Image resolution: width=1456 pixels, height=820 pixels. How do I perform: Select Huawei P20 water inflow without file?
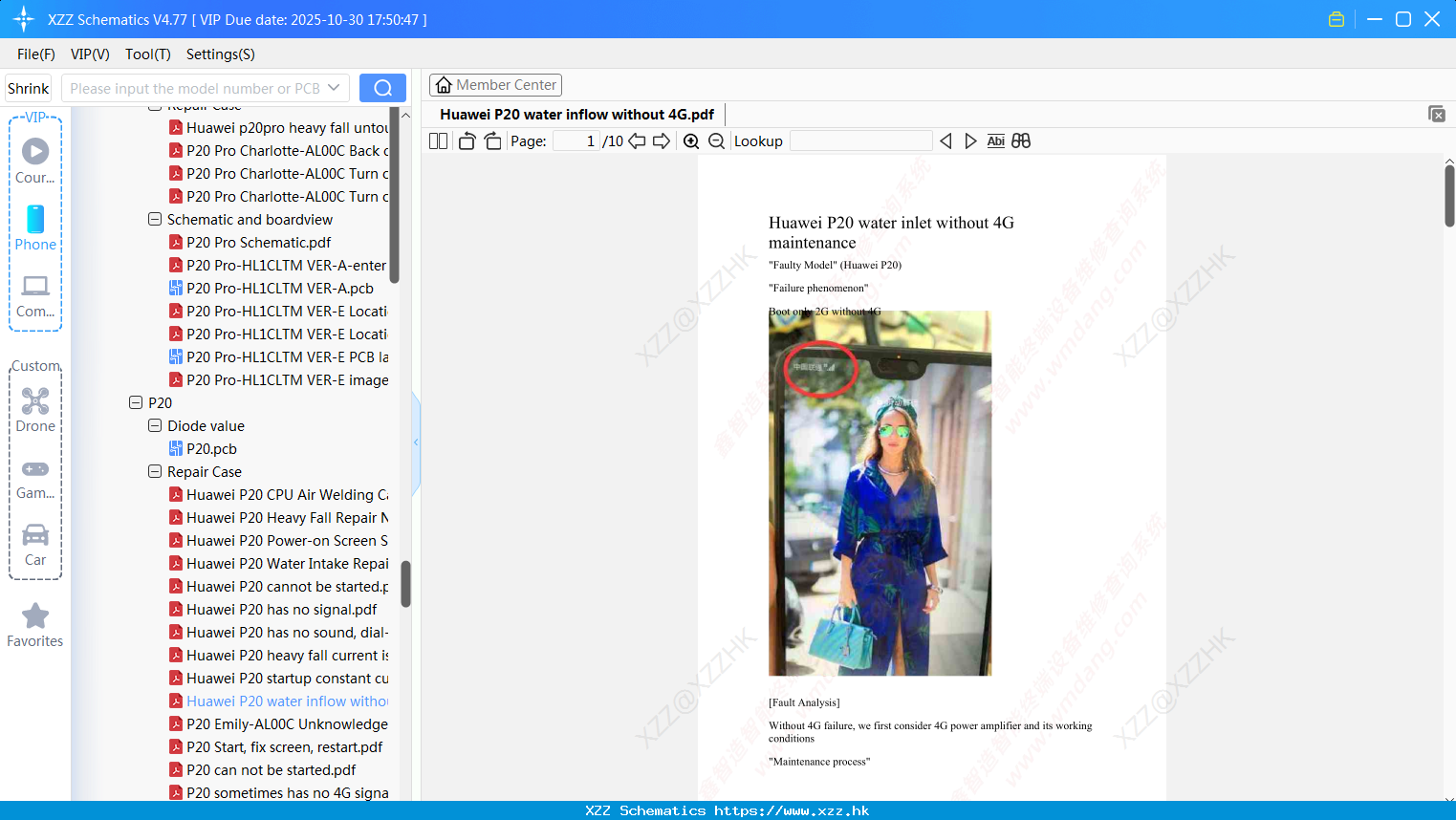[x=278, y=701]
